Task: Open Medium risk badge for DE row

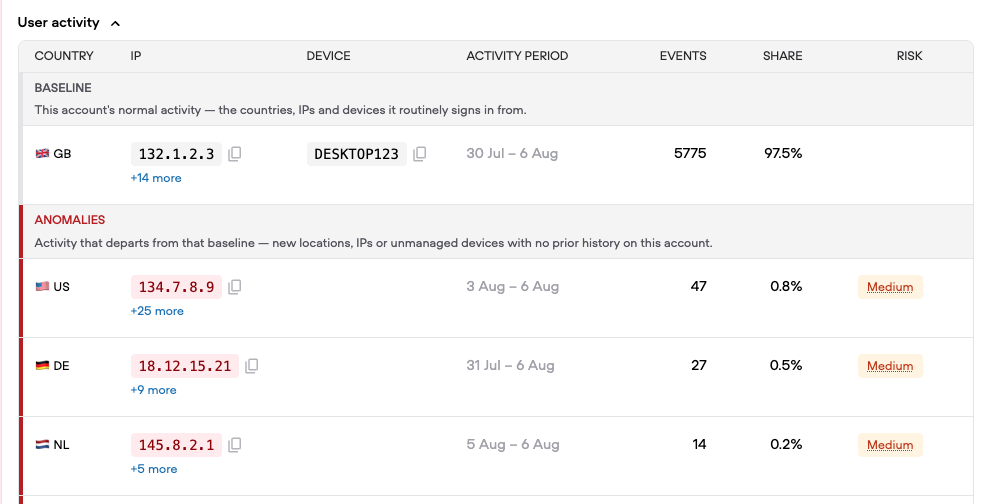Action: (890, 366)
